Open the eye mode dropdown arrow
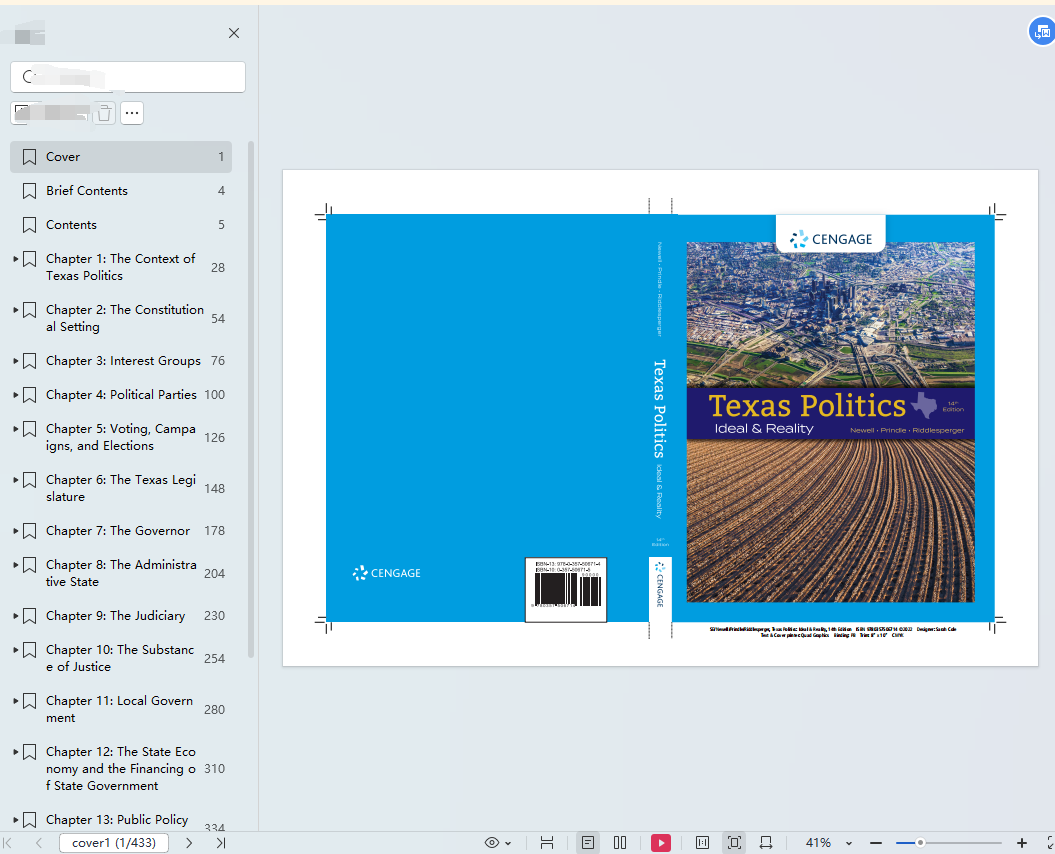Image resolution: width=1055 pixels, height=854 pixels. tap(508, 843)
